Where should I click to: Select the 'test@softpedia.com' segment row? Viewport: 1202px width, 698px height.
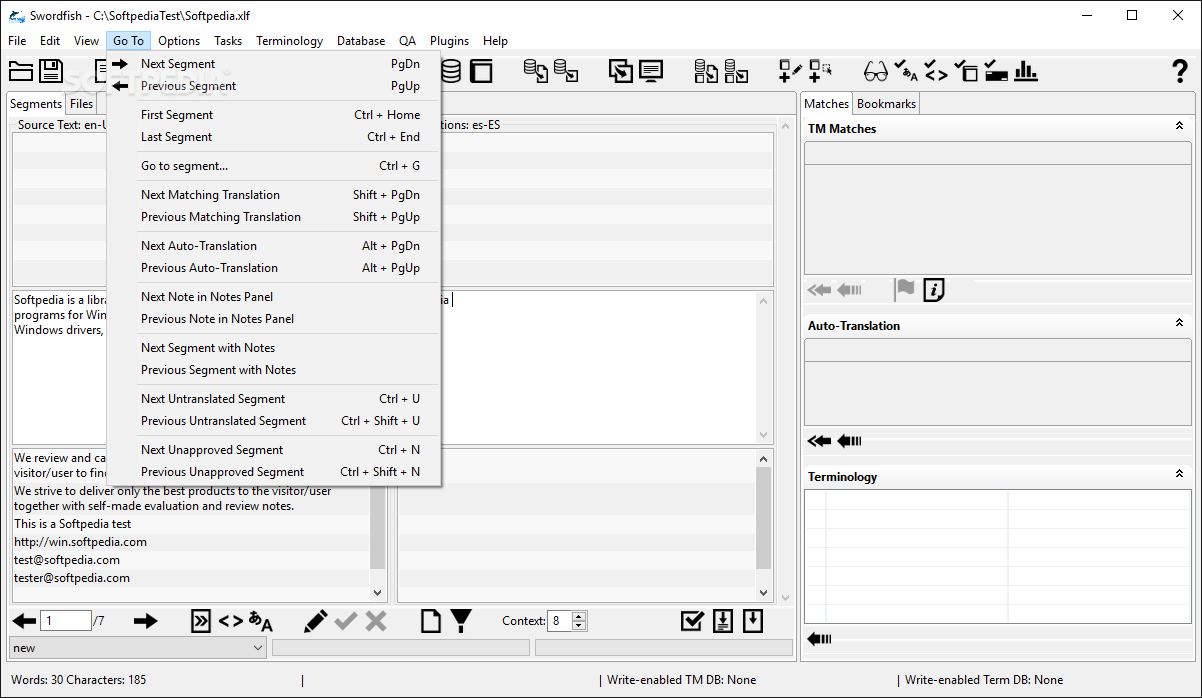pos(190,560)
